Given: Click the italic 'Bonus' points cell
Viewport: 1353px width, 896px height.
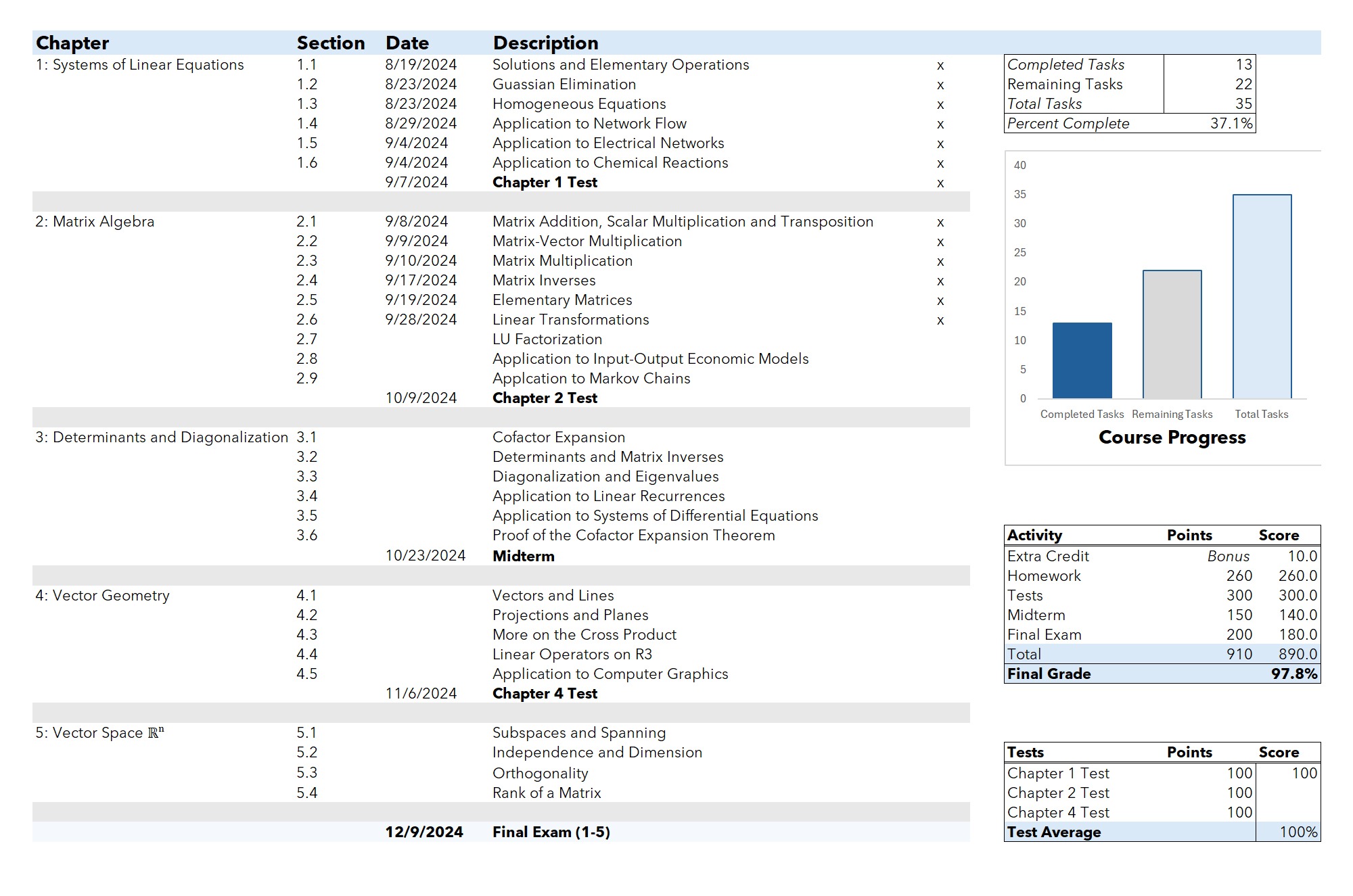Looking at the screenshot, I should point(1229,557).
